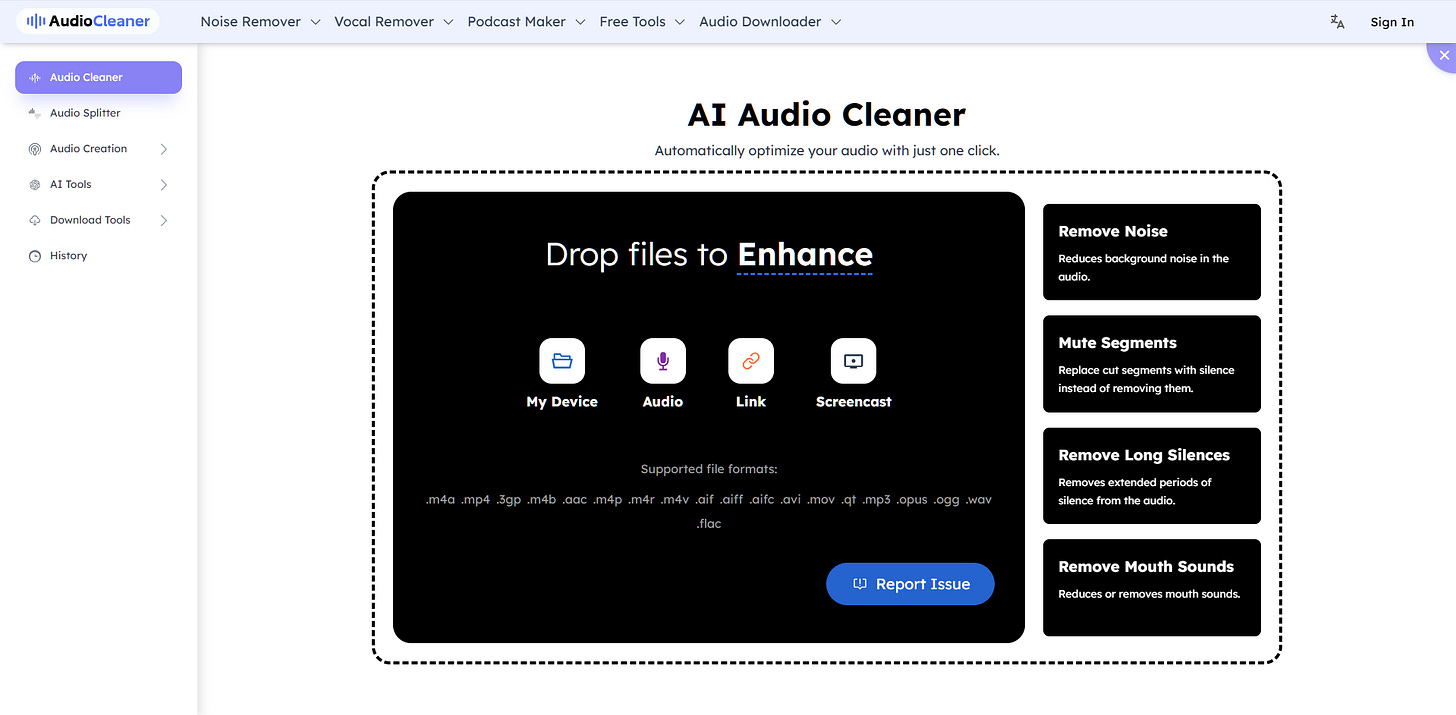Click the Report Issue button
This screenshot has width=1456, height=715.
coord(909,583)
